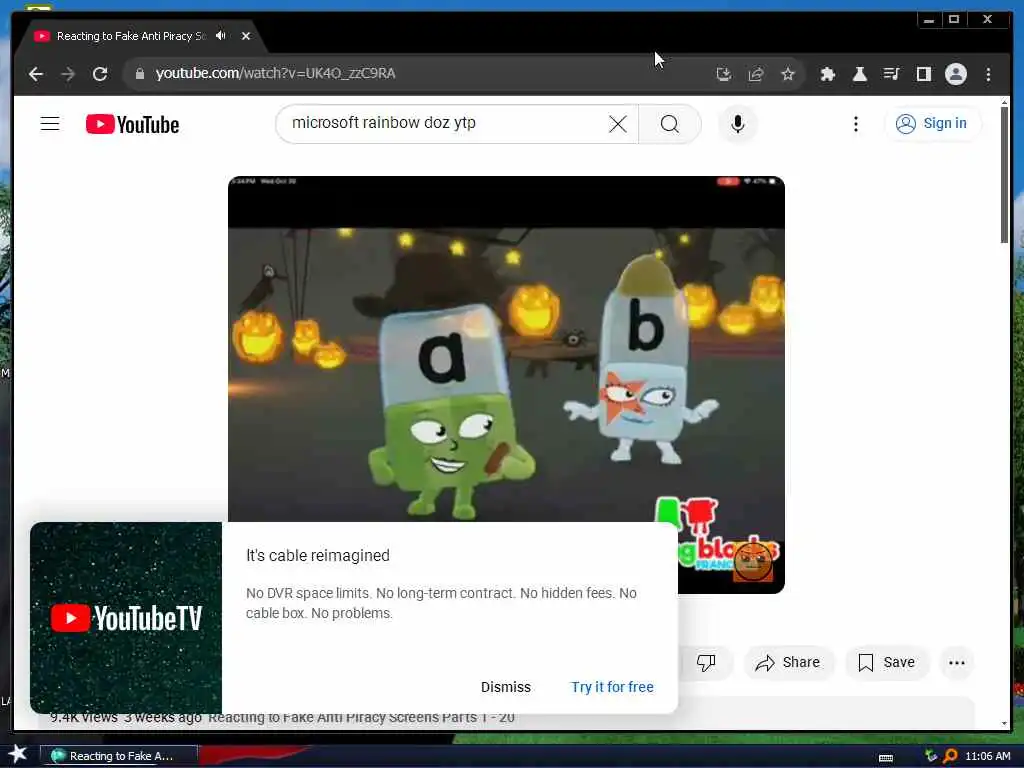Screen dimensions: 1024x768
Task: Open the media controls toolbar icon
Action: (x=891, y=74)
